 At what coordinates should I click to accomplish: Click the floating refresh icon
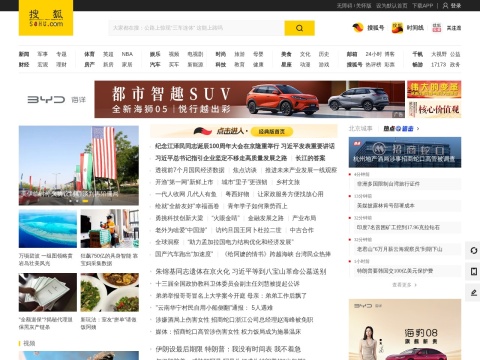[x=473, y=250]
